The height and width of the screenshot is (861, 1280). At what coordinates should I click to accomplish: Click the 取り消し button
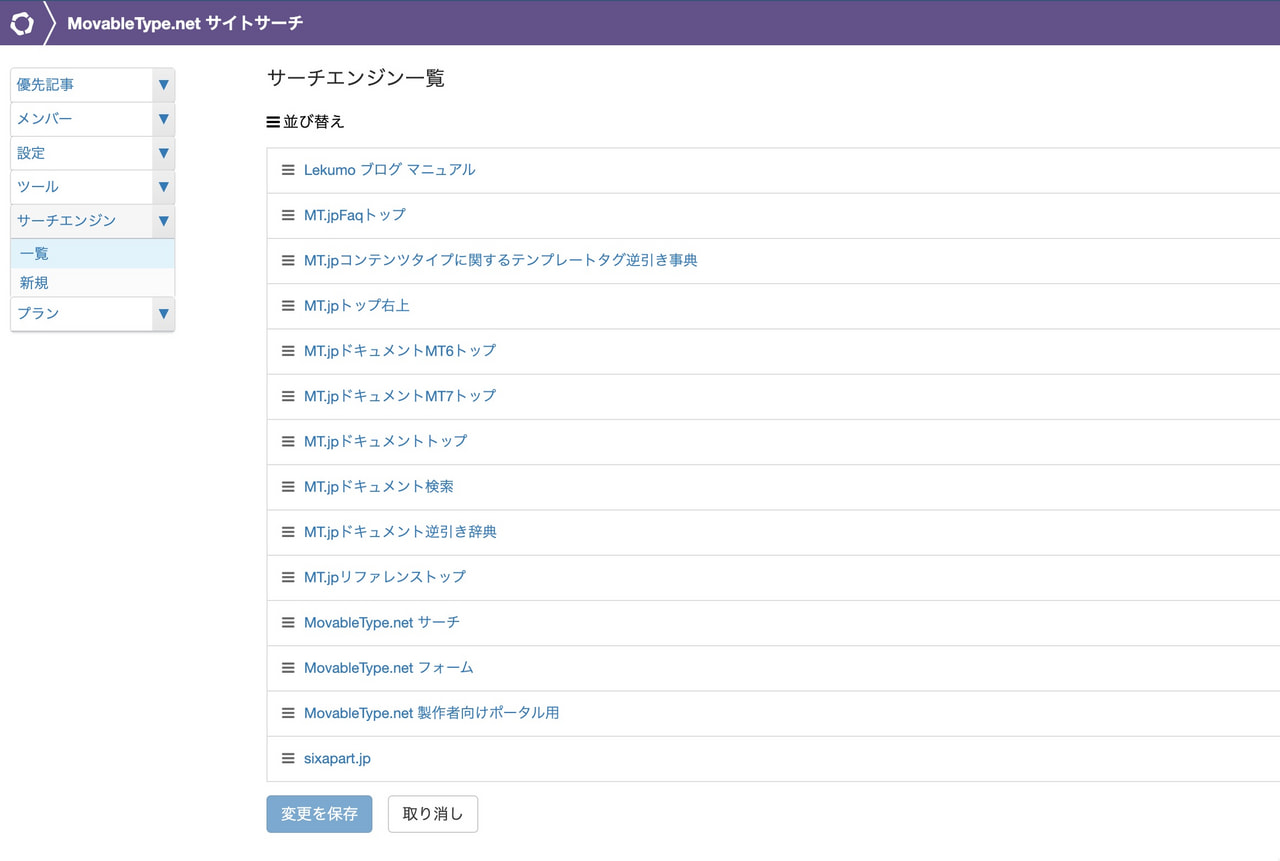432,814
